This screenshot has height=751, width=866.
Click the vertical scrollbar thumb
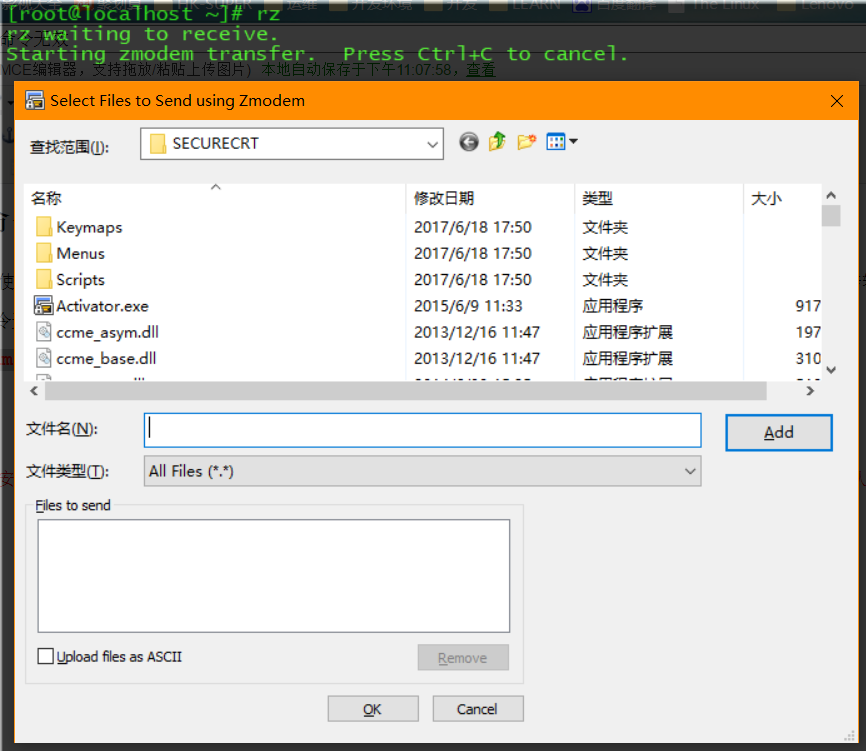831,216
